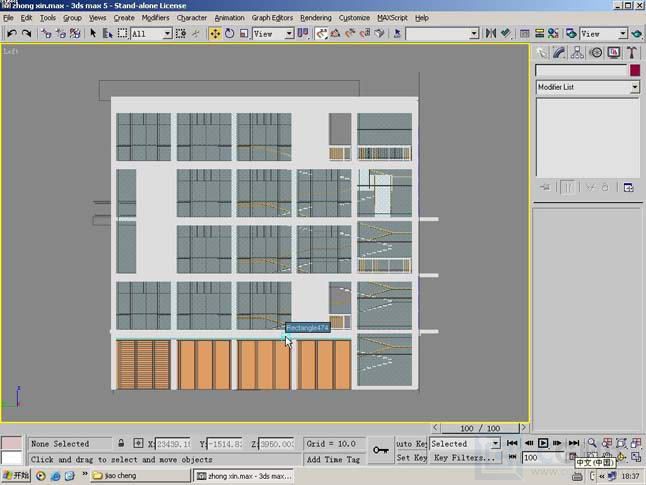The image size is (646, 485).
Task: Expand the Modifier List dropdown
Action: click(634, 87)
